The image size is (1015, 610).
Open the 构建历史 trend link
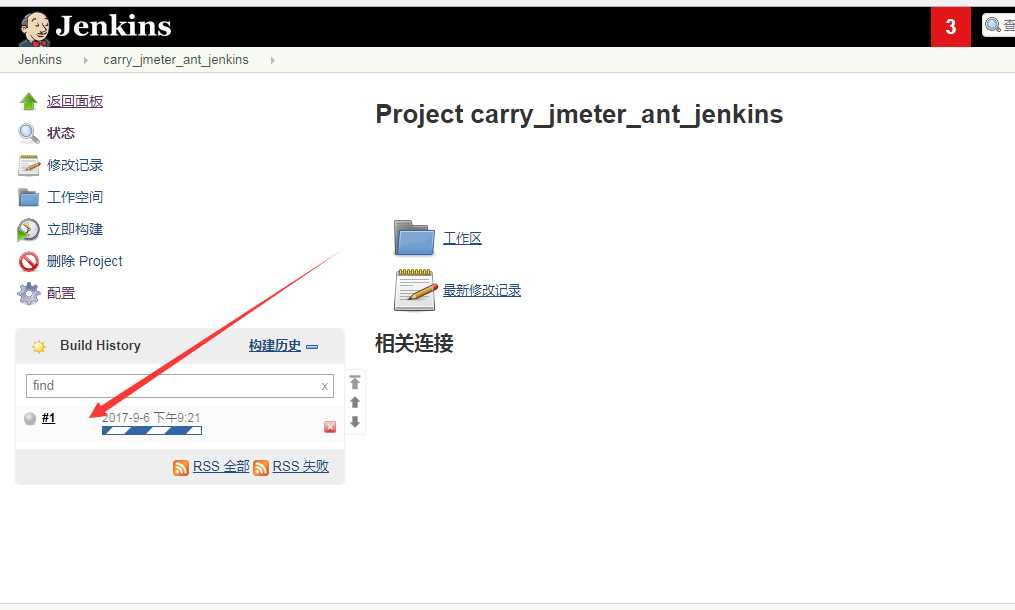(274, 346)
